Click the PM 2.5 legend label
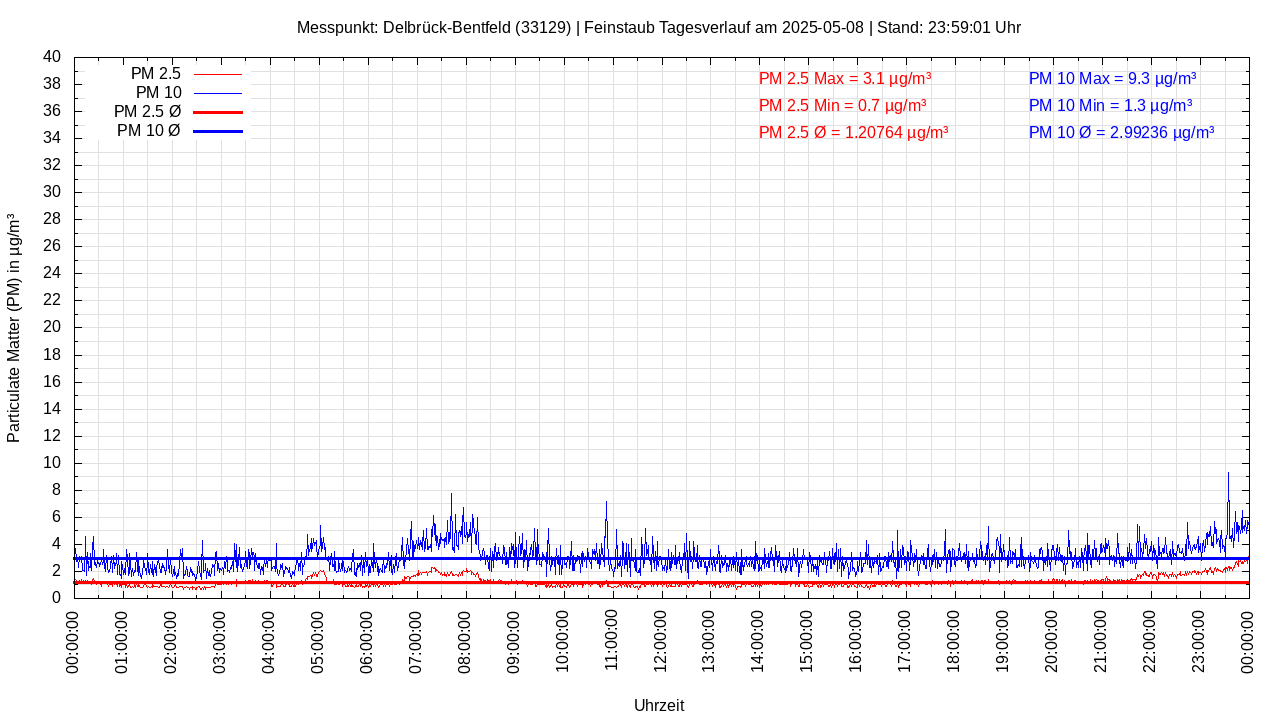This screenshot has height=720, width=1280. tap(155, 74)
